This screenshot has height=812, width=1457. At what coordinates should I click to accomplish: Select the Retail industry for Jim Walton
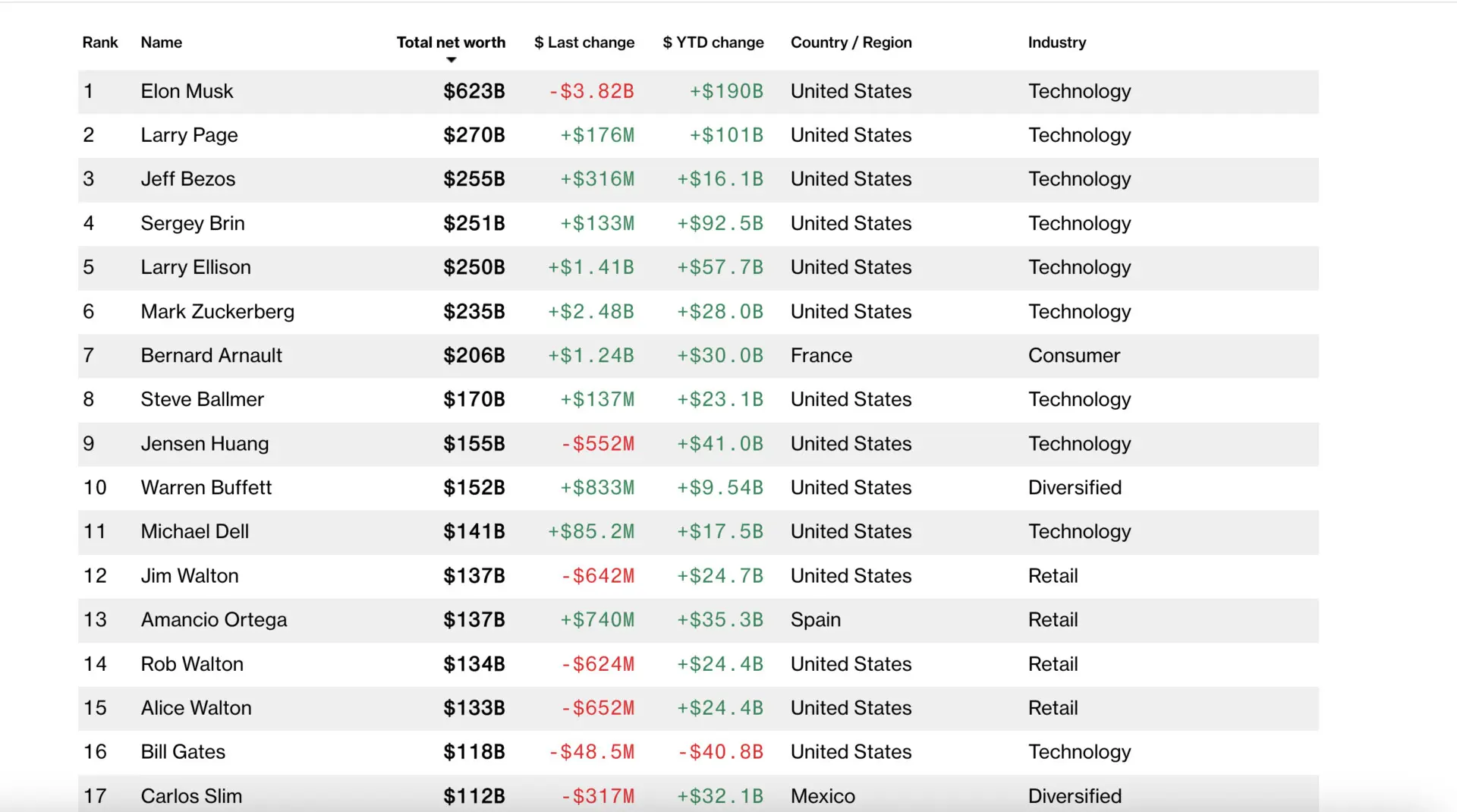pos(1053,575)
